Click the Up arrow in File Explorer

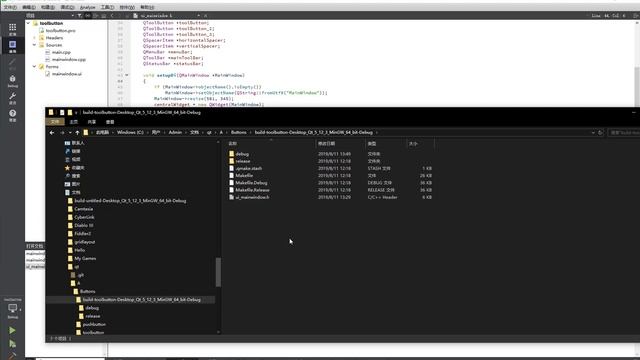pyautogui.click(x=77, y=133)
